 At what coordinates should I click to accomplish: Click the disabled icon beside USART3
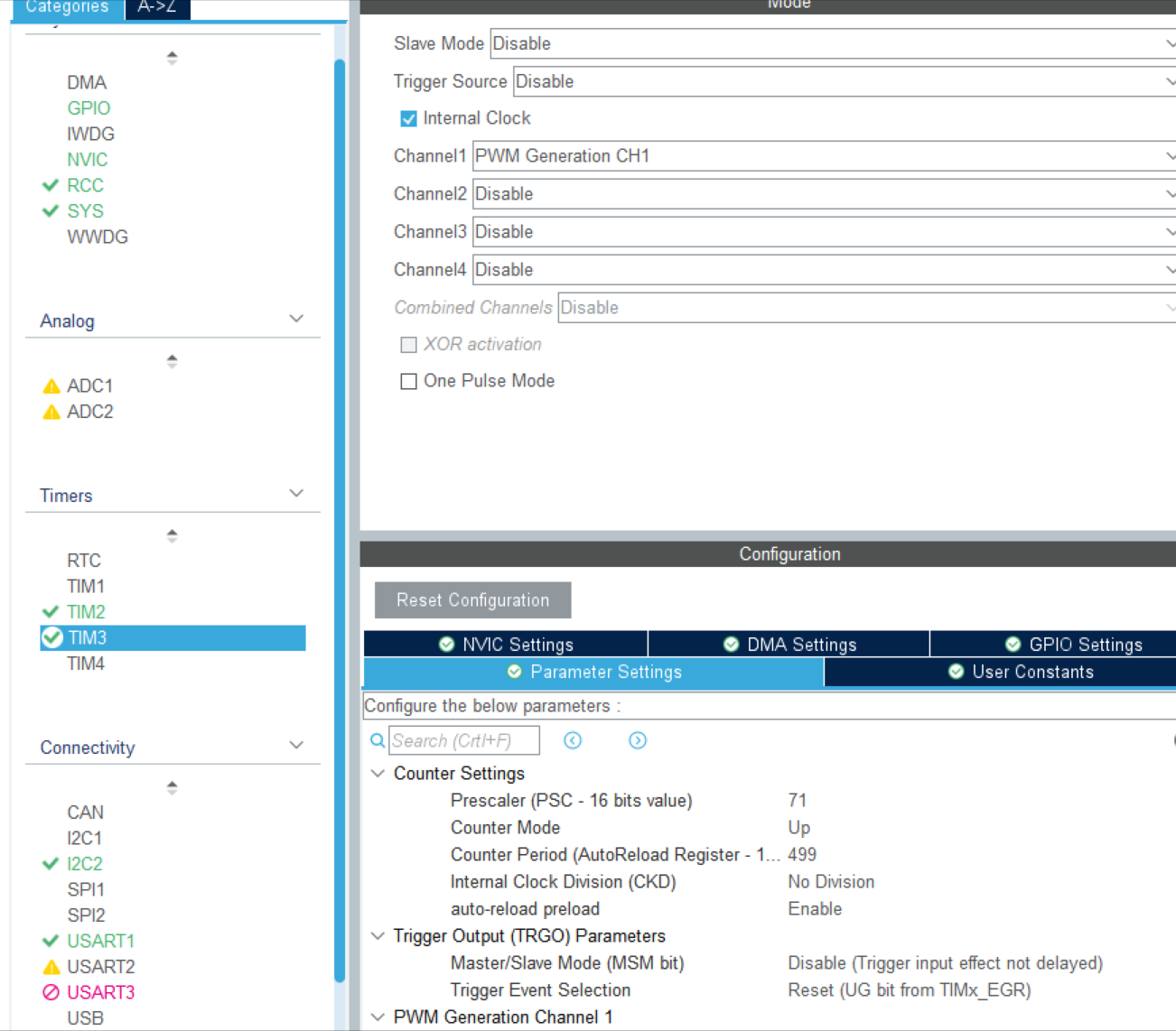(x=51, y=992)
